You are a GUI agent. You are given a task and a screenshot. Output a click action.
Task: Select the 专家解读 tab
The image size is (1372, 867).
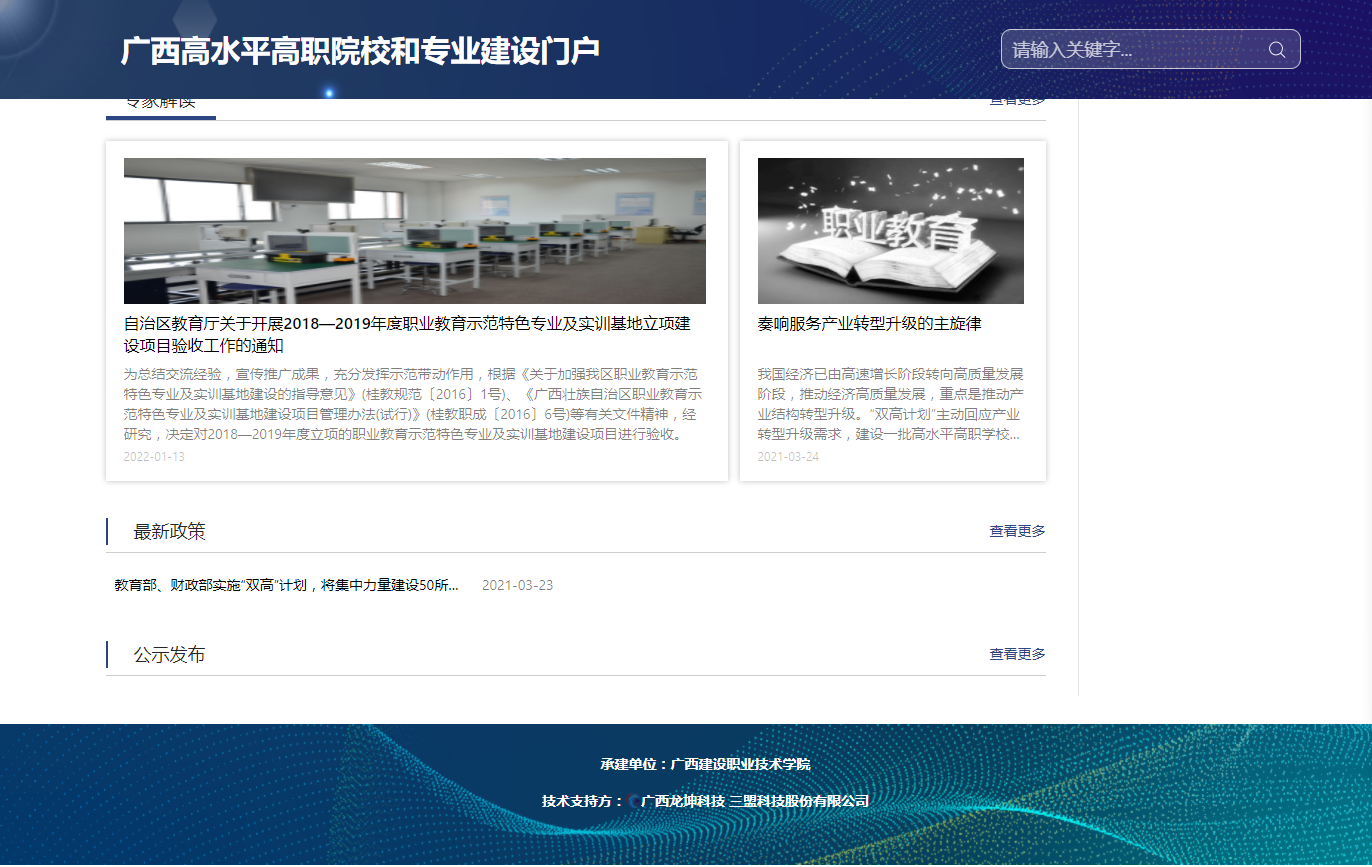point(160,99)
